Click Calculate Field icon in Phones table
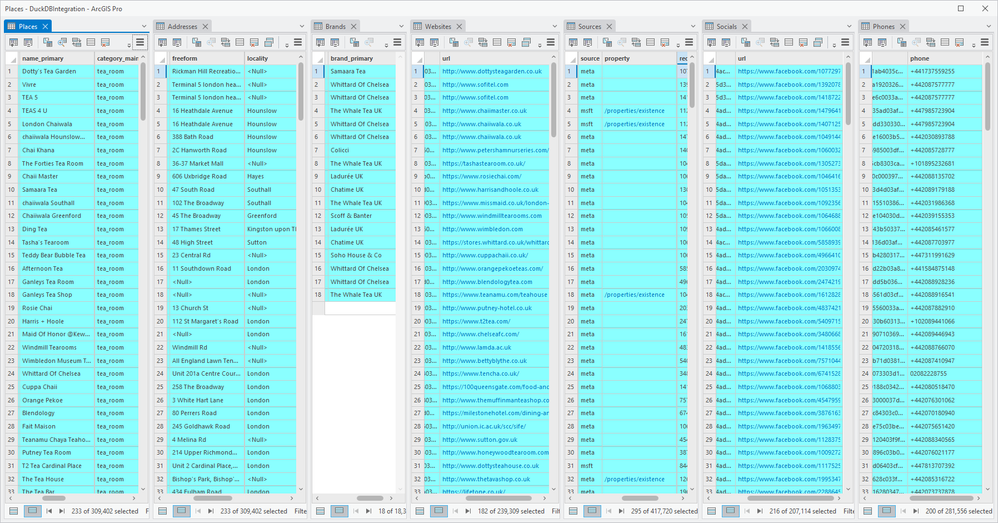The image size is (998, 523). coord(882,42)
